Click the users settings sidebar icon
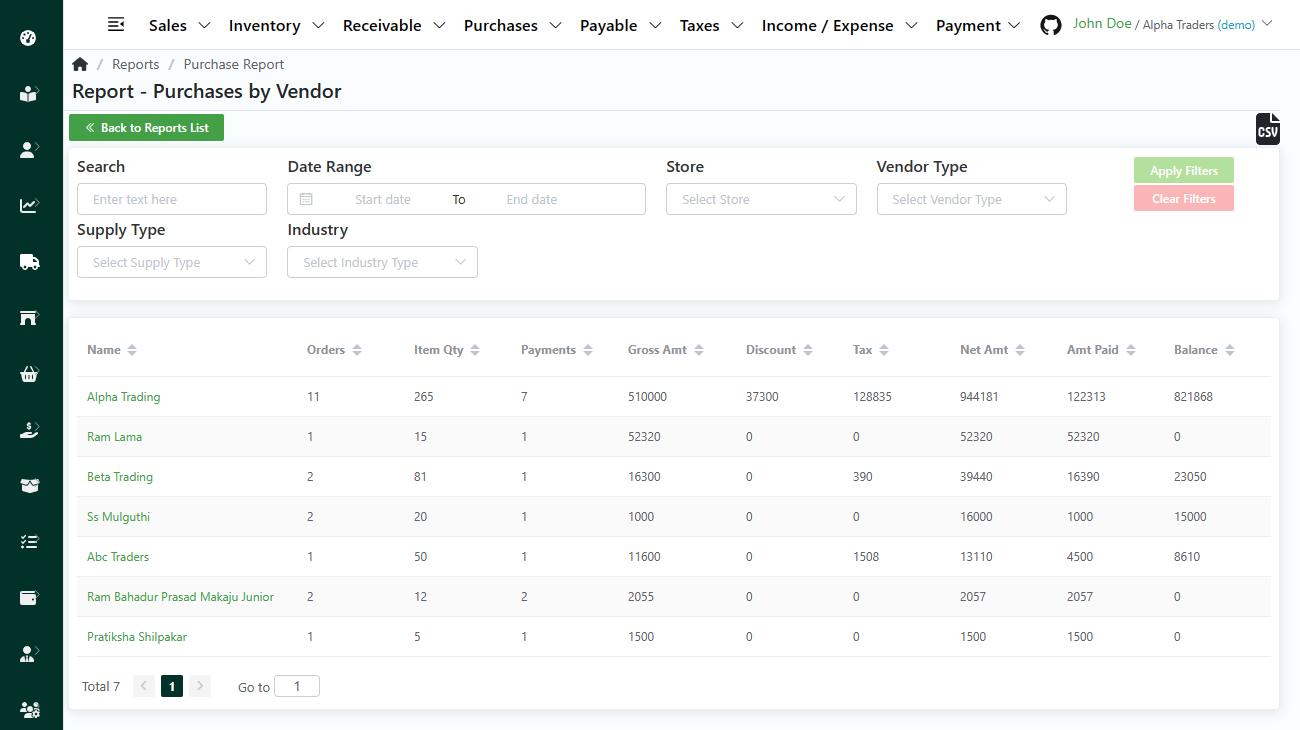The height and width of the screenshot is (730, 1300). tap(29, 710)
